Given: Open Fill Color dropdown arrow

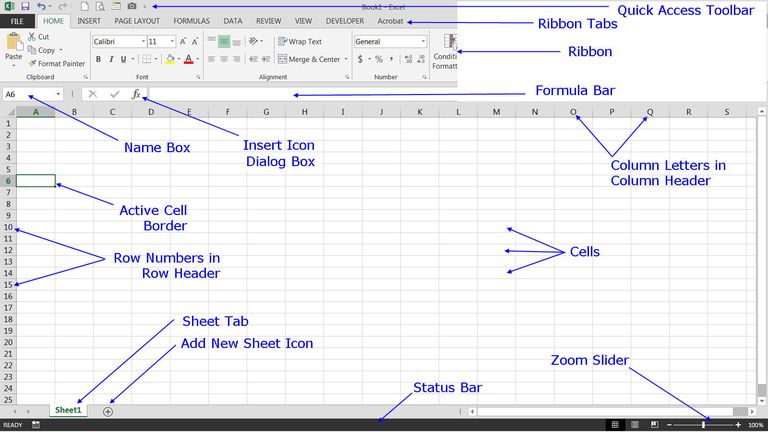Looking at the screenshot, I should point(179,59).
